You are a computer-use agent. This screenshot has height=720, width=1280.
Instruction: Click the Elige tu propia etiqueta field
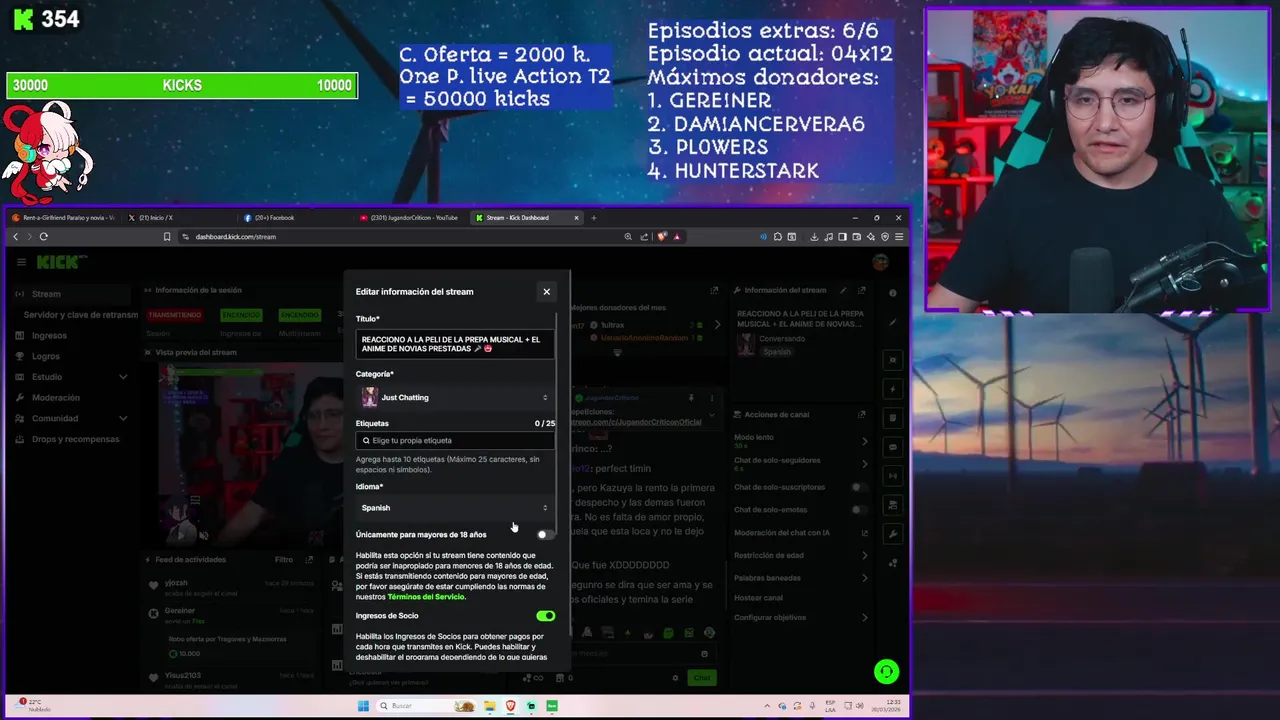[454, 440]
